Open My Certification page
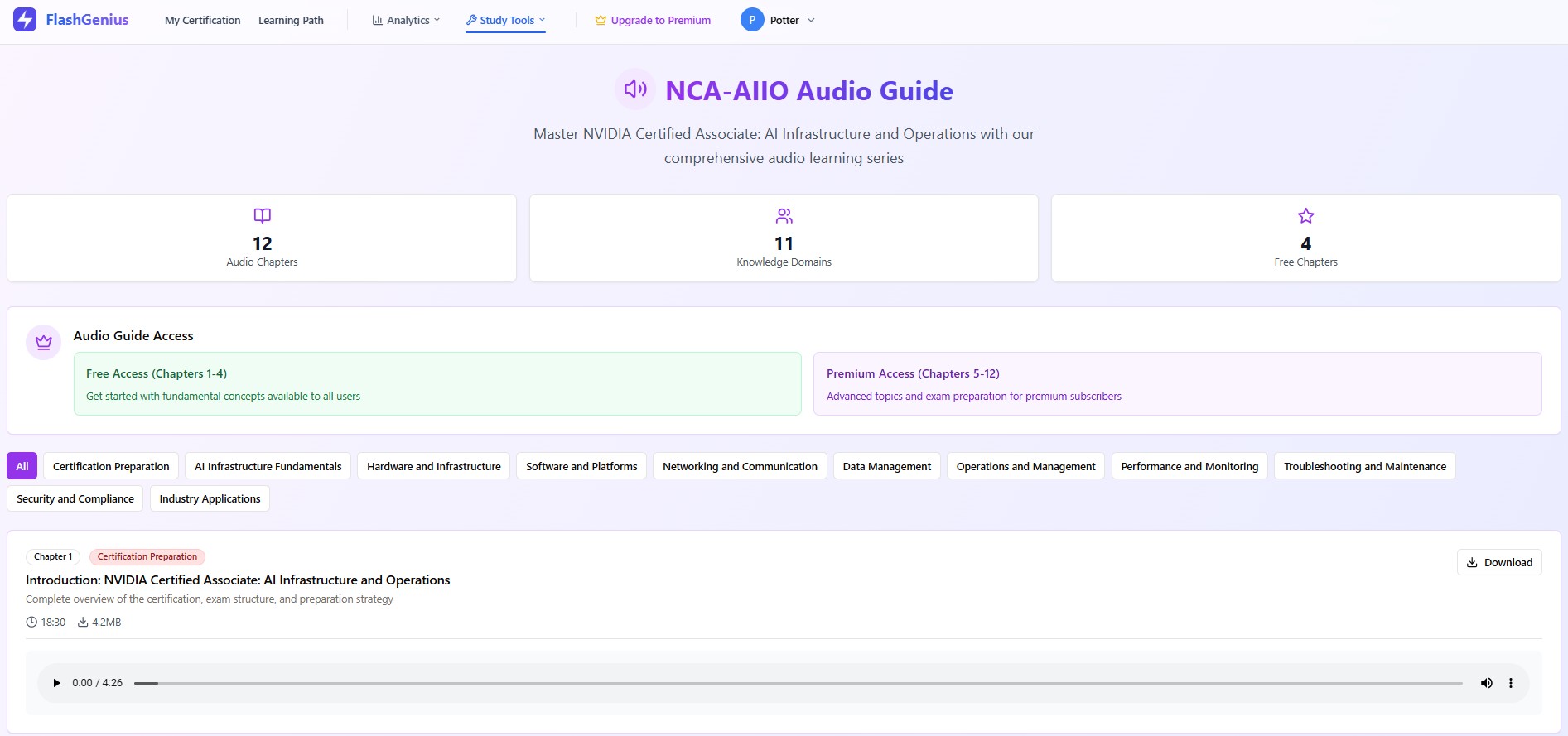 point(202,20)
